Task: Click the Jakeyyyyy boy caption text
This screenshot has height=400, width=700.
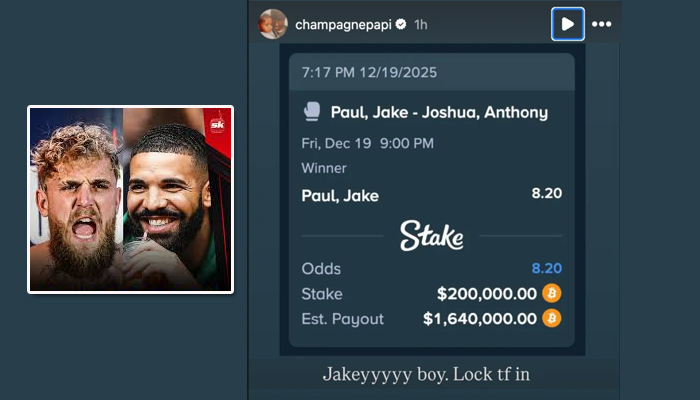Action: tap(426, 375)
